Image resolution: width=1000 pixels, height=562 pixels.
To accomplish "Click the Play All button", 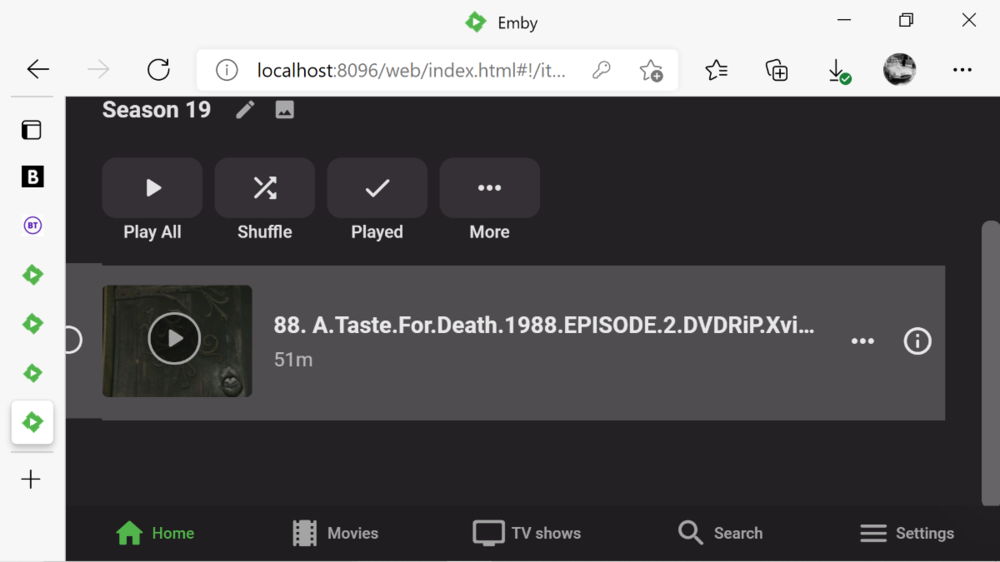I will pos(152,188).
